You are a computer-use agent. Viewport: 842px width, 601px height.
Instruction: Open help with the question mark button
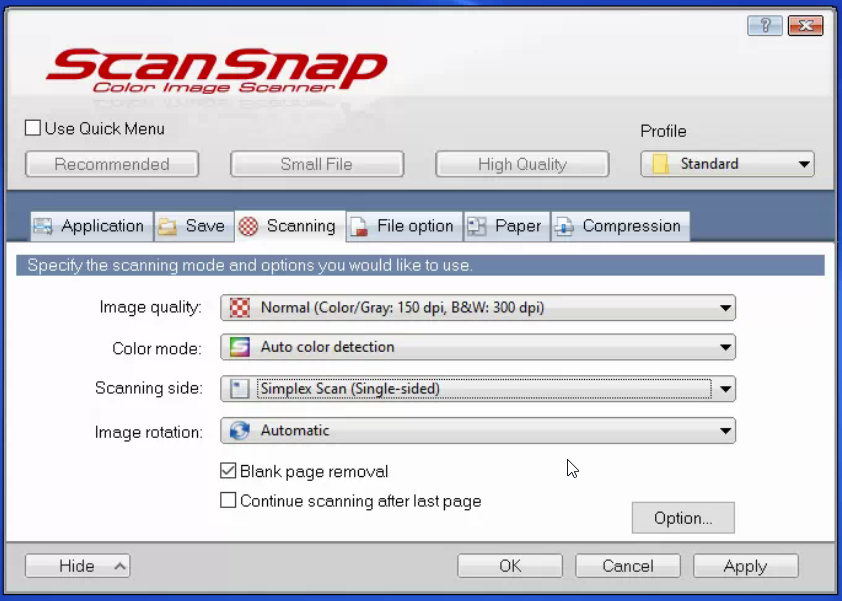coord(765,25)
